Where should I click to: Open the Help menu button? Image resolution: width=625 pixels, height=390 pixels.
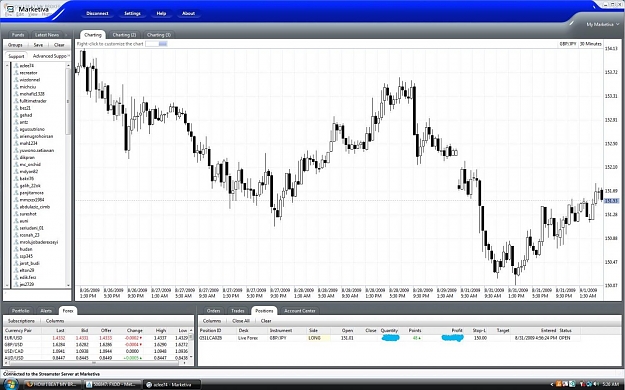pyautogui.click(x=161, y=14)
